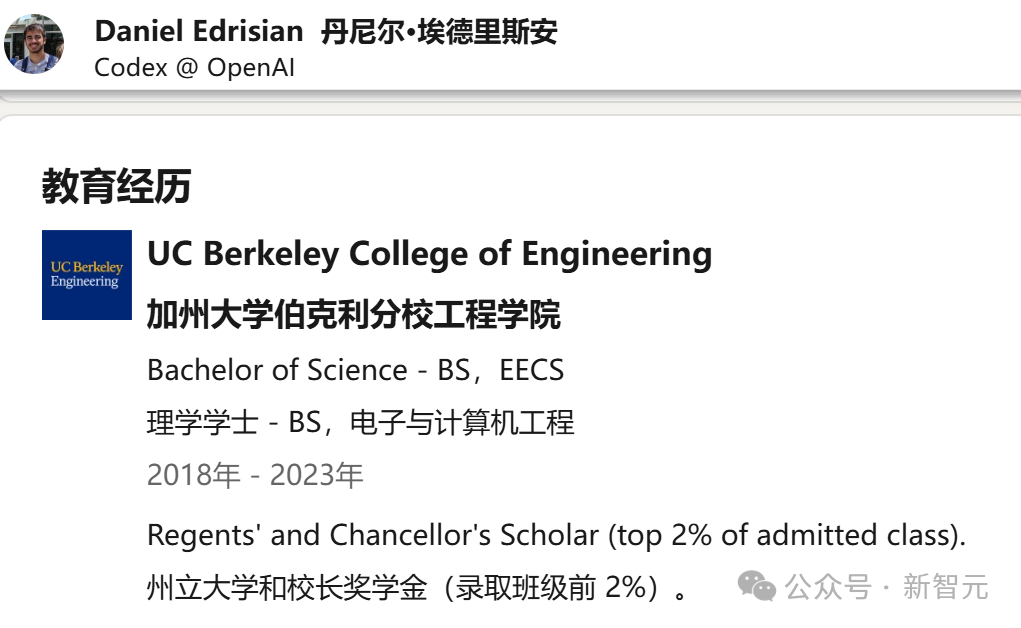The width and height of the screenshot is (1021, 628).
Task: Click the 2018年 start year
Action: pos(193,475)
